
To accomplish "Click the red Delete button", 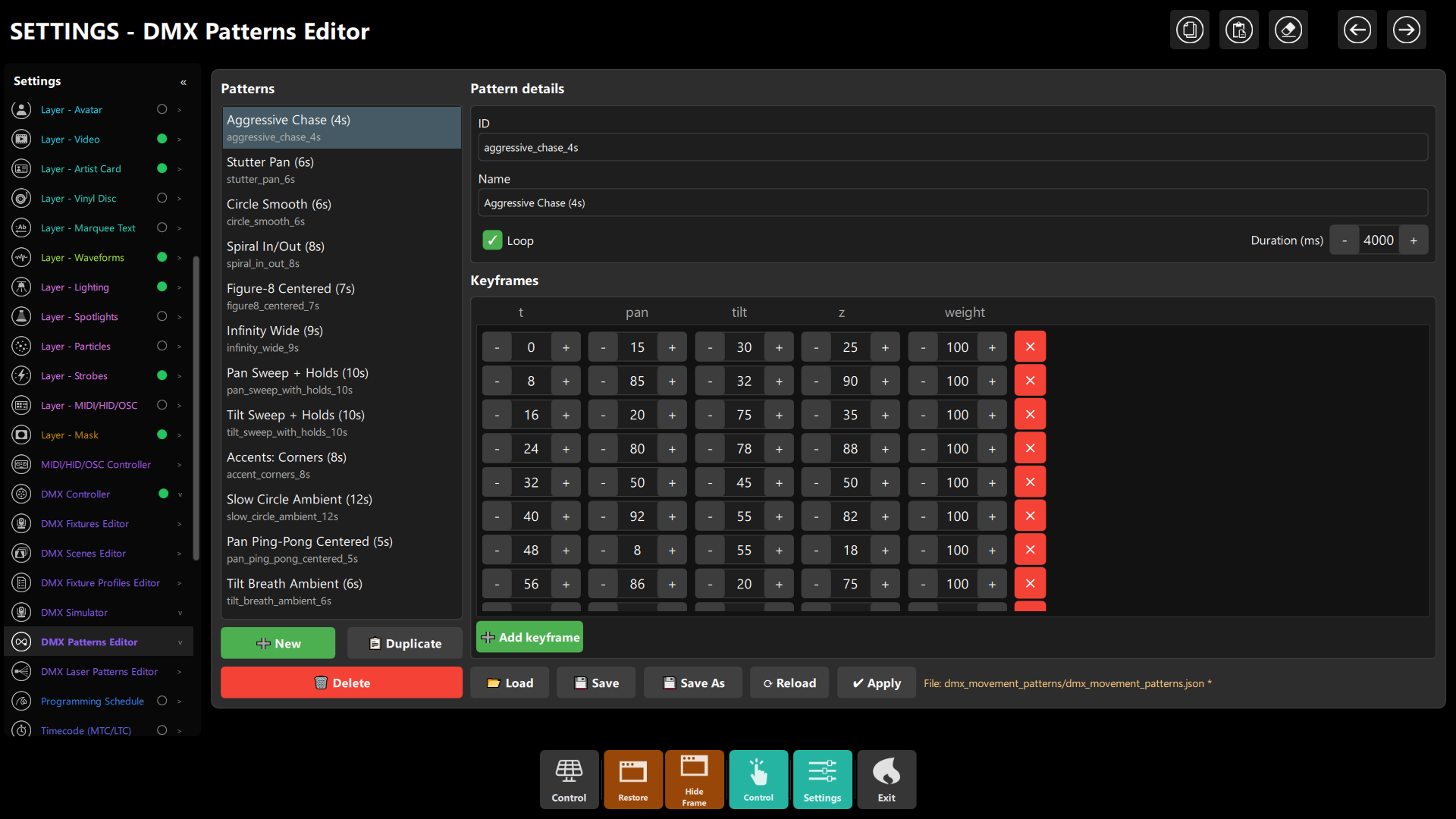I will (341, 682).
